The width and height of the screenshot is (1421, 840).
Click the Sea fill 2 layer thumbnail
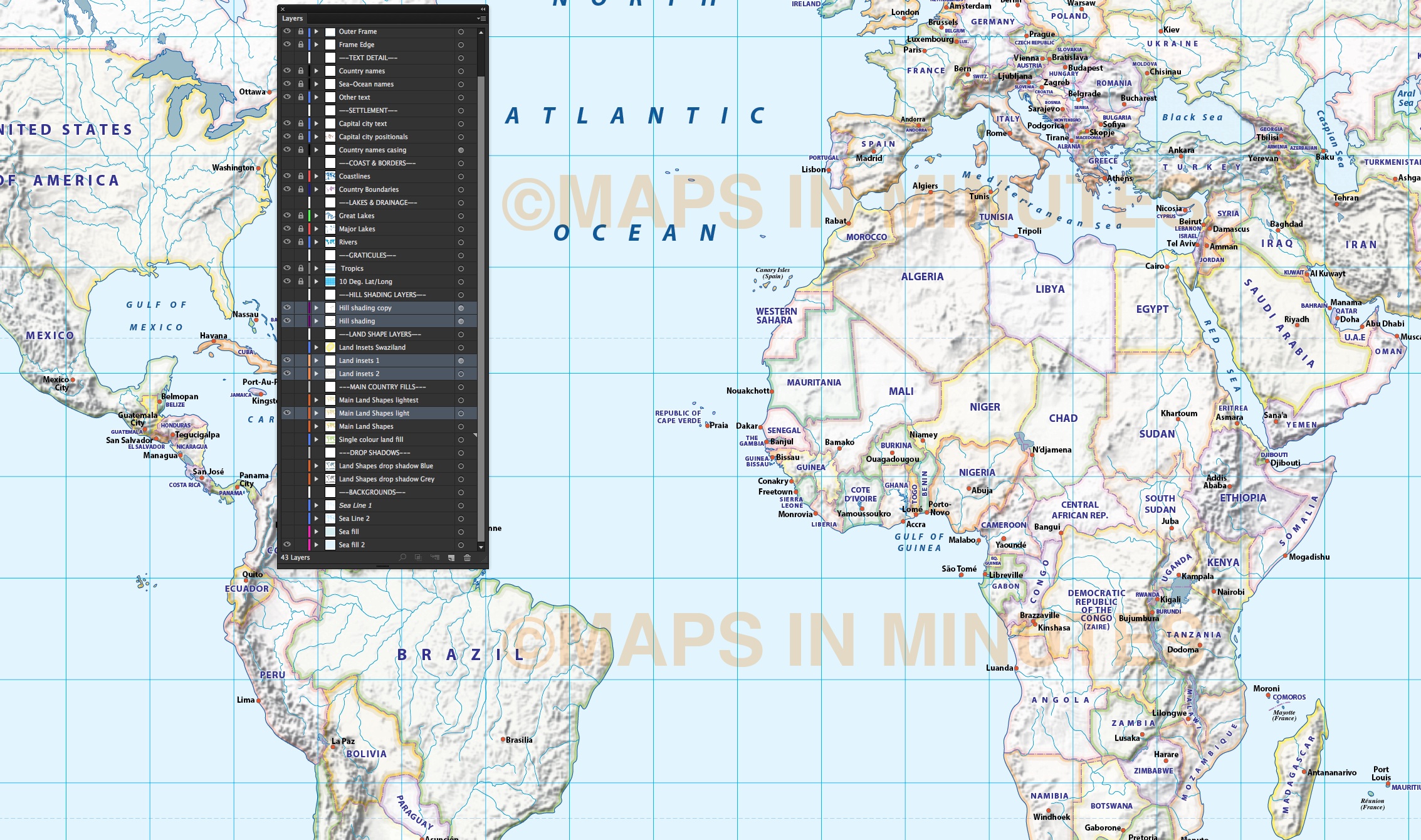pos(330,544)
